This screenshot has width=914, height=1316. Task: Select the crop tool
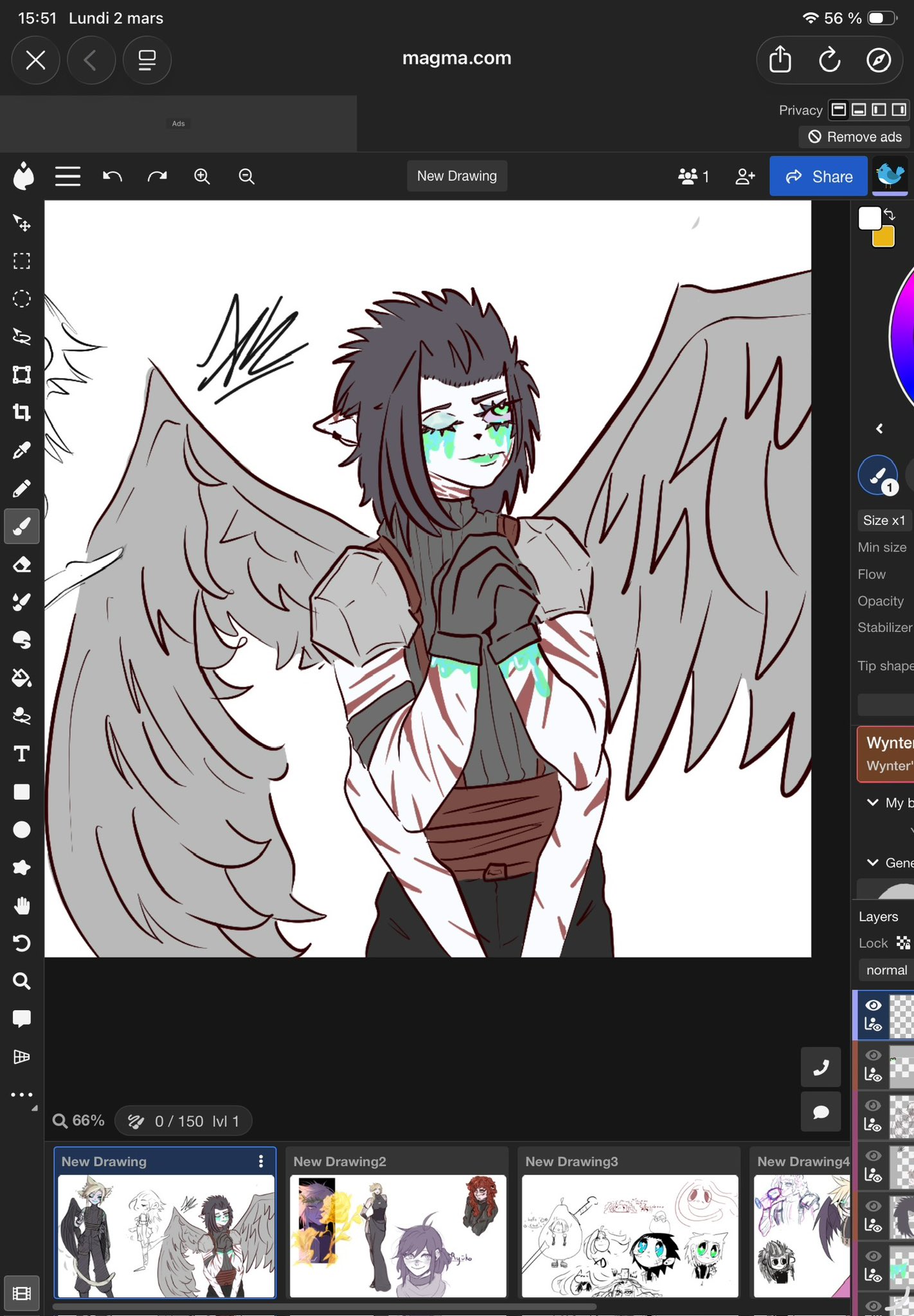(x=22, y=413)
